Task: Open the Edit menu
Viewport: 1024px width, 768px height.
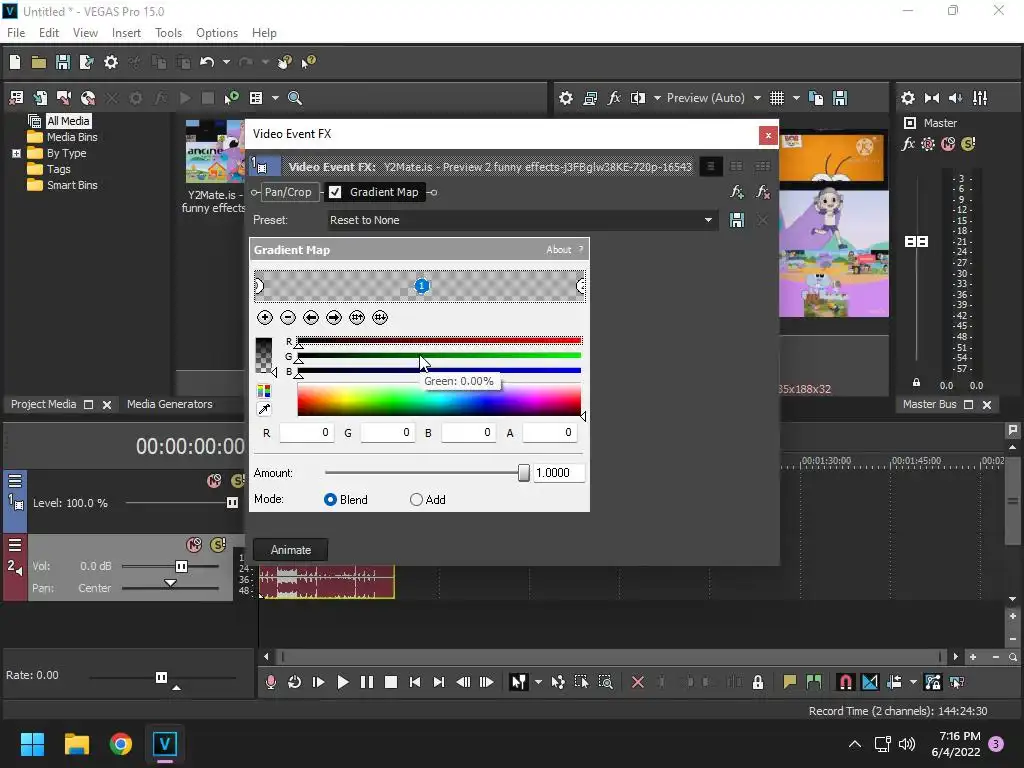Action: (x=49, y=33)
